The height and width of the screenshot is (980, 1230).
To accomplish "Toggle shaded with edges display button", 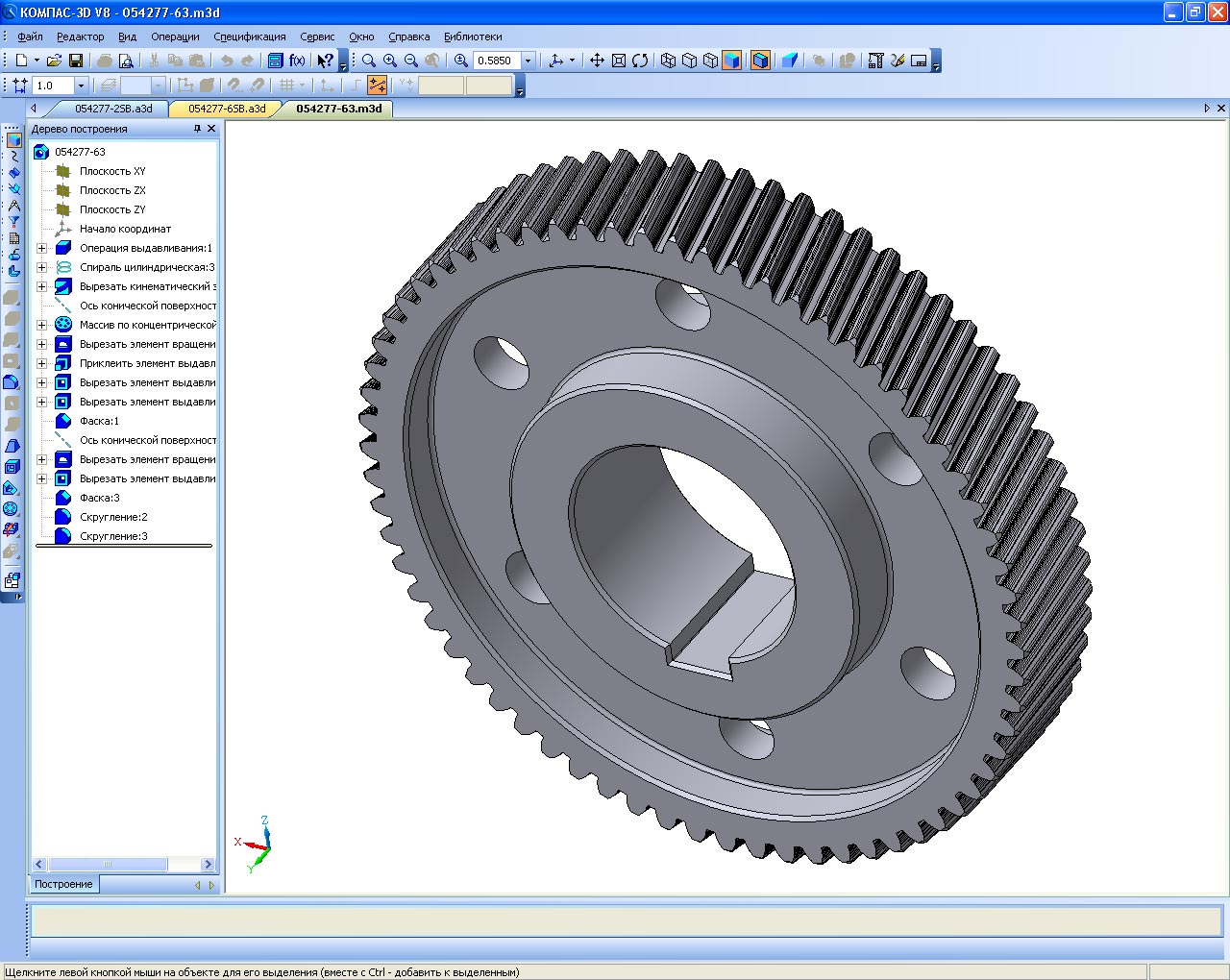I will (x=760, y=61).
